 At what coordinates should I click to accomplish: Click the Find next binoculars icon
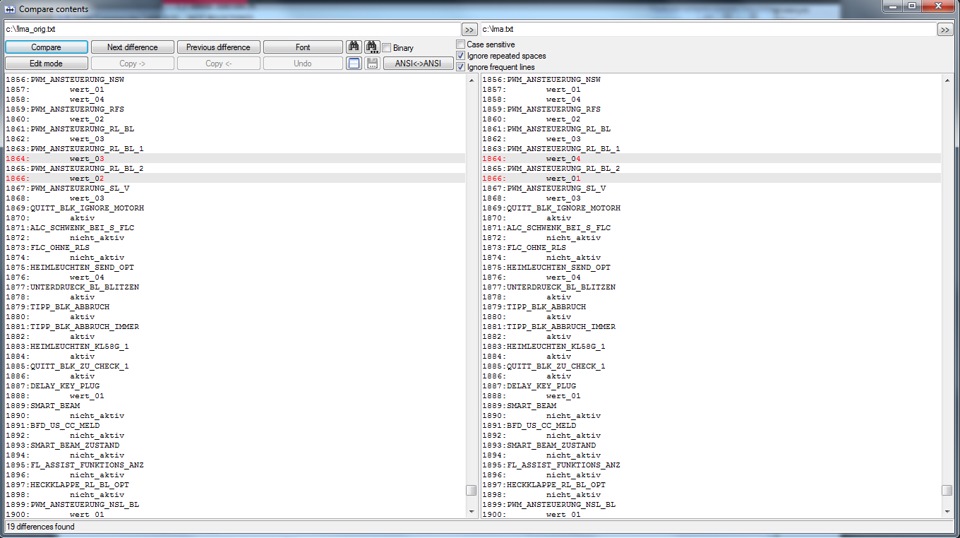372,47
